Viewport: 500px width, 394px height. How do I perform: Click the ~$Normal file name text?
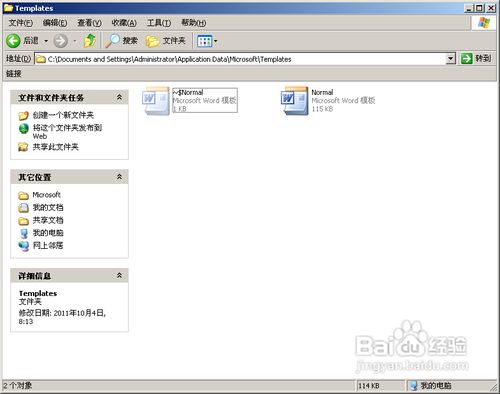pyautogui.click(x=188, y=92)
